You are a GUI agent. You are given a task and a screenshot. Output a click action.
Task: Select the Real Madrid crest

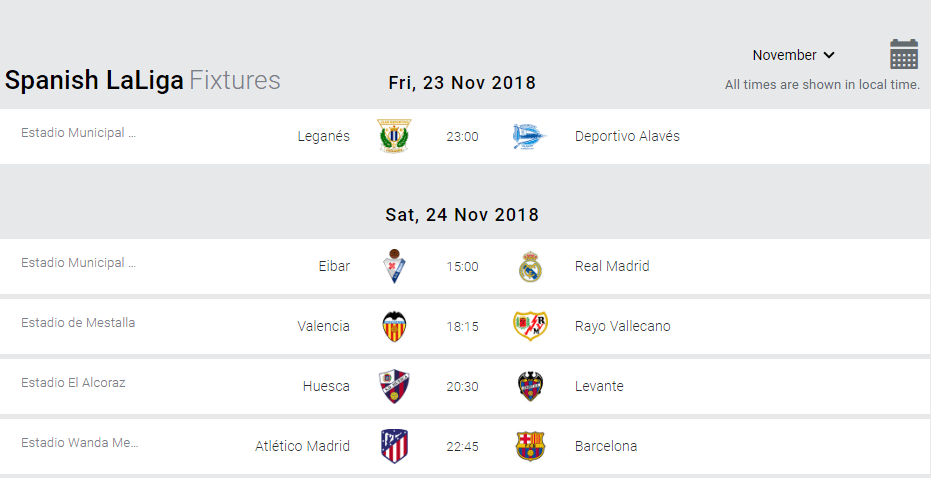pyautogui.click(x=530, y=267)
